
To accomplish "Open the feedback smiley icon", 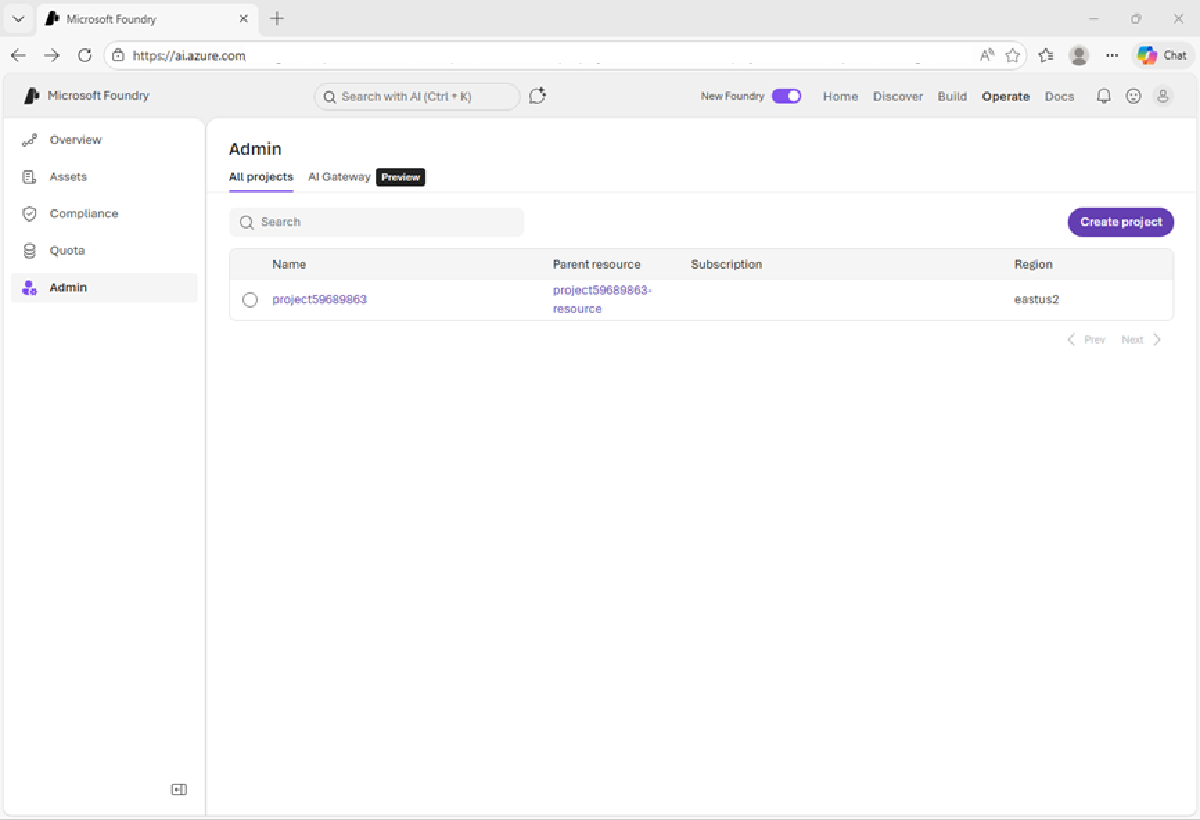I will point(1133,95).
